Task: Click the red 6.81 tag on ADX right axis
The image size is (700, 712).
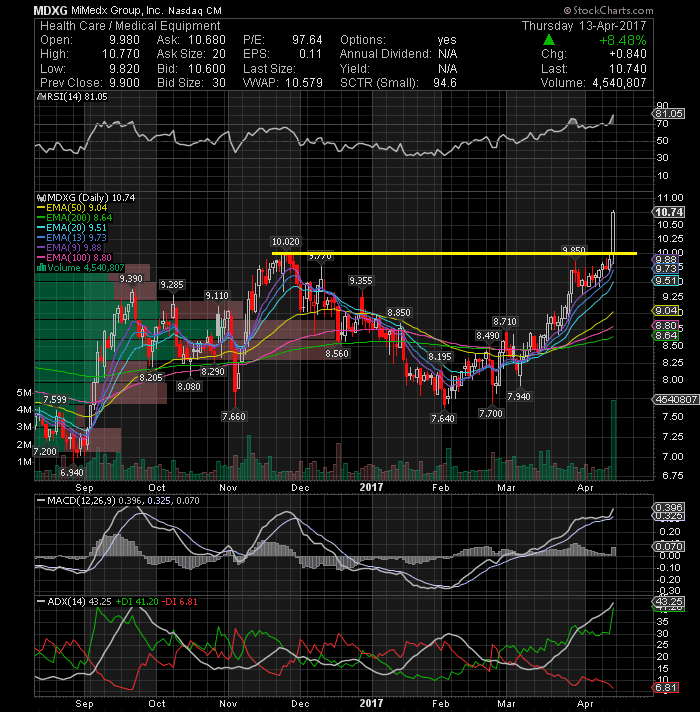Action: 666,687
